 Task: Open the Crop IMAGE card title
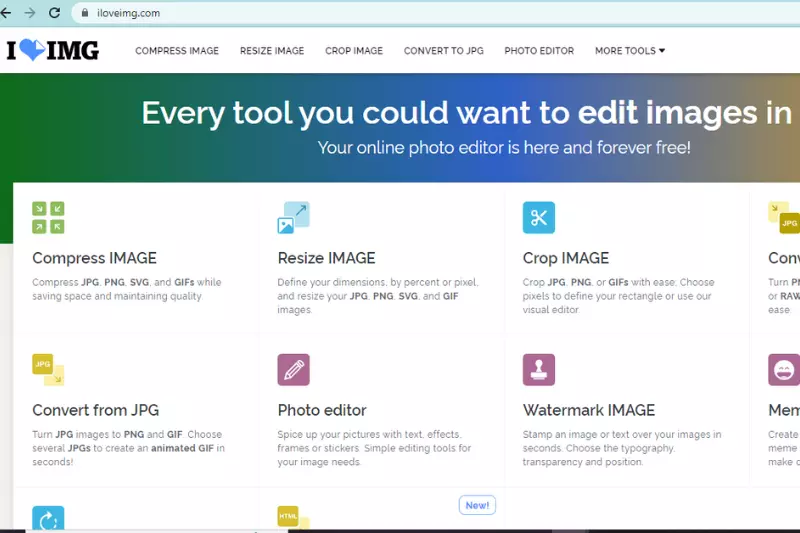(566, 258)
